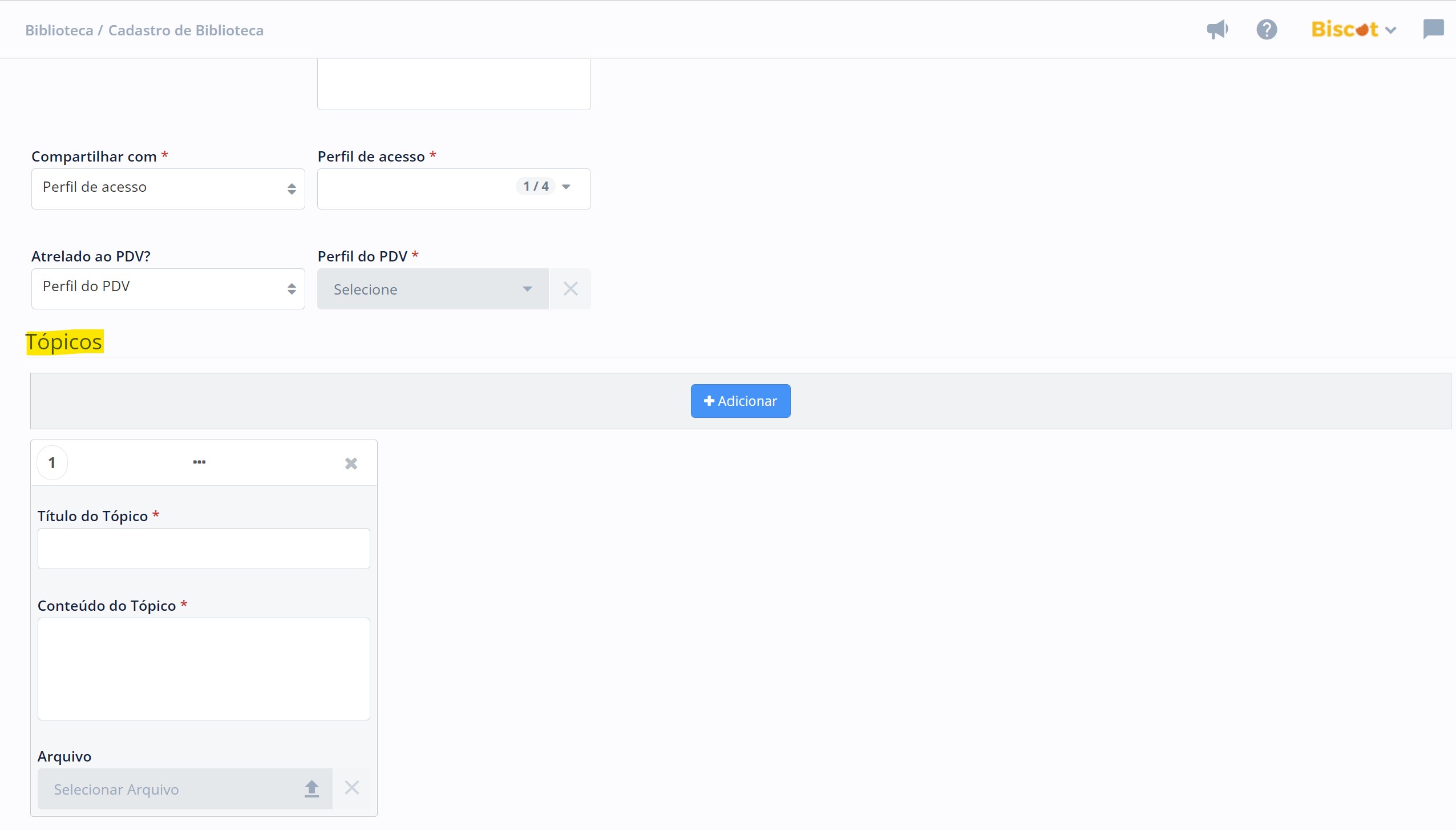Click the upload arrow icon for Arquivo
This screenshot has width=1456, height=830.
point(312,789)
